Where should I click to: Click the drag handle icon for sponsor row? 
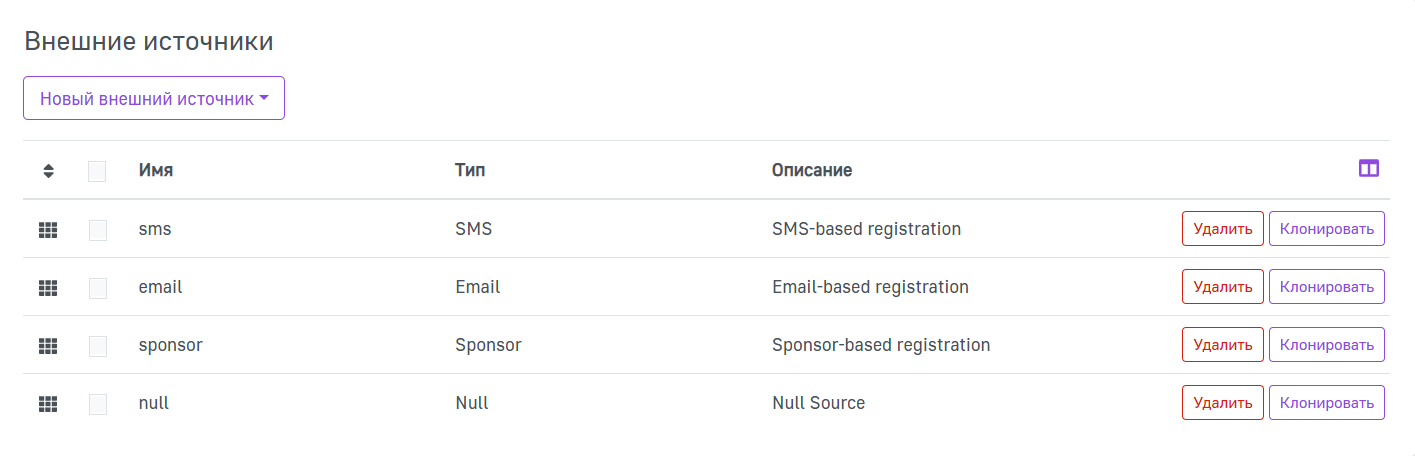pos(48,346)
